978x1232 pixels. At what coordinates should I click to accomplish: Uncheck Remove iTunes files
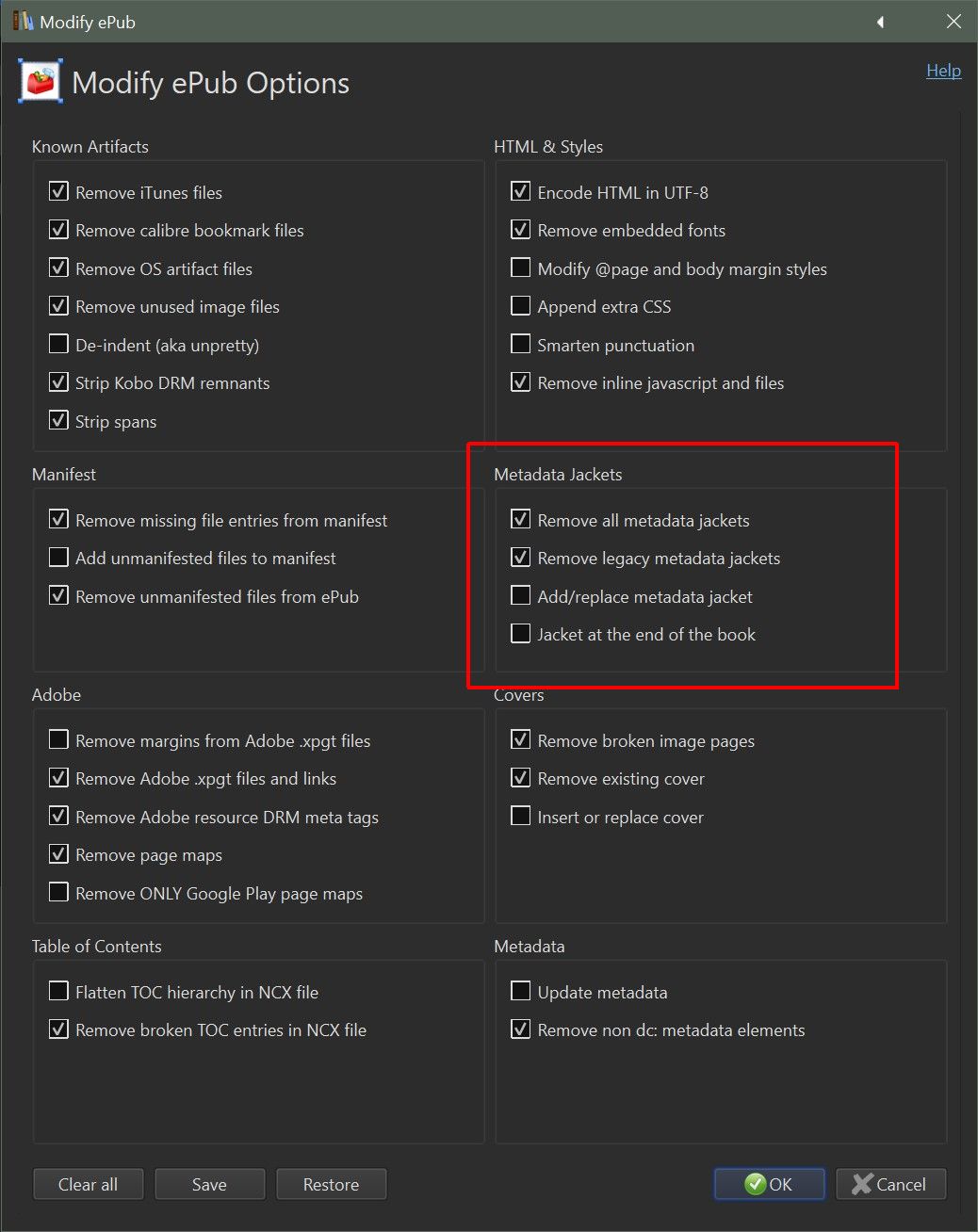[x=59, y=192]
